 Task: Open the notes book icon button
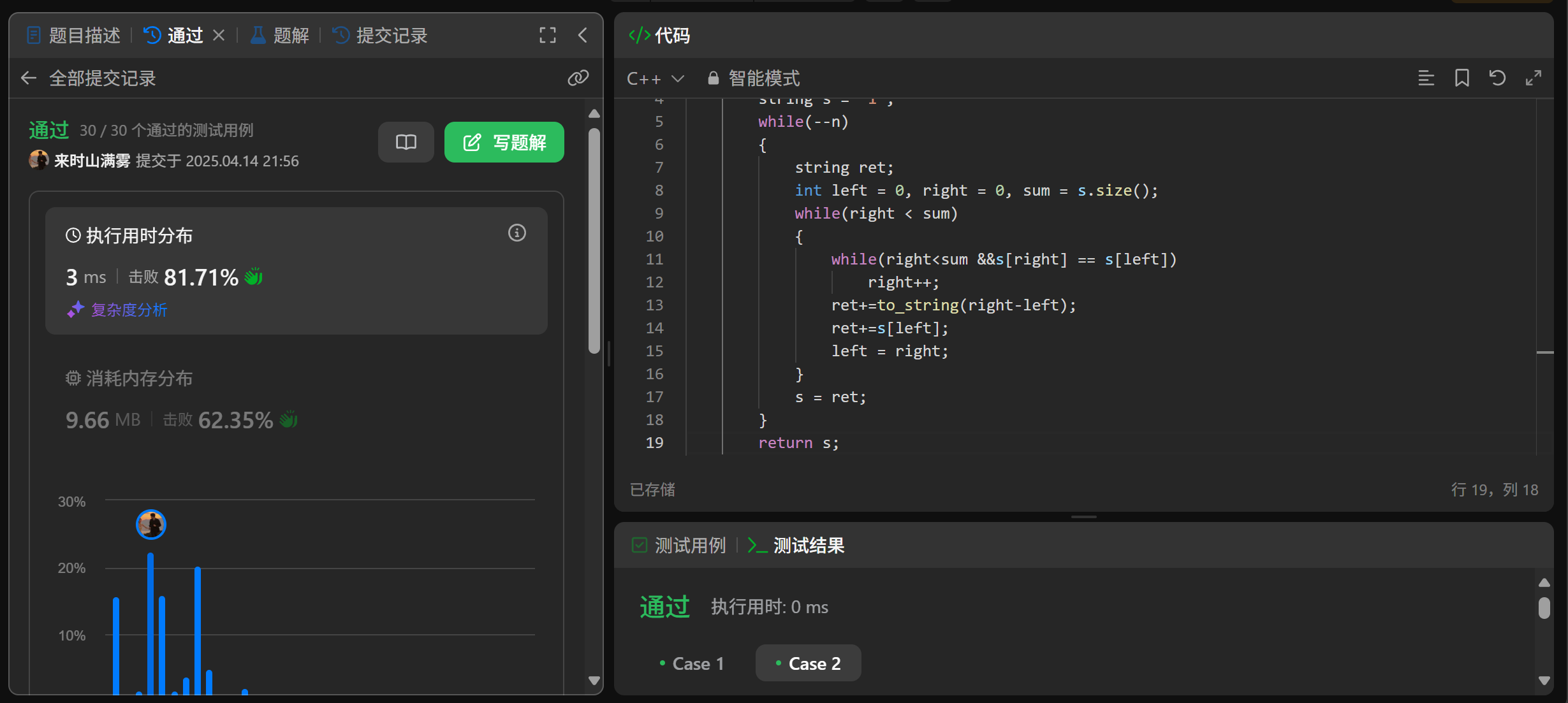[x=406, y=142]
